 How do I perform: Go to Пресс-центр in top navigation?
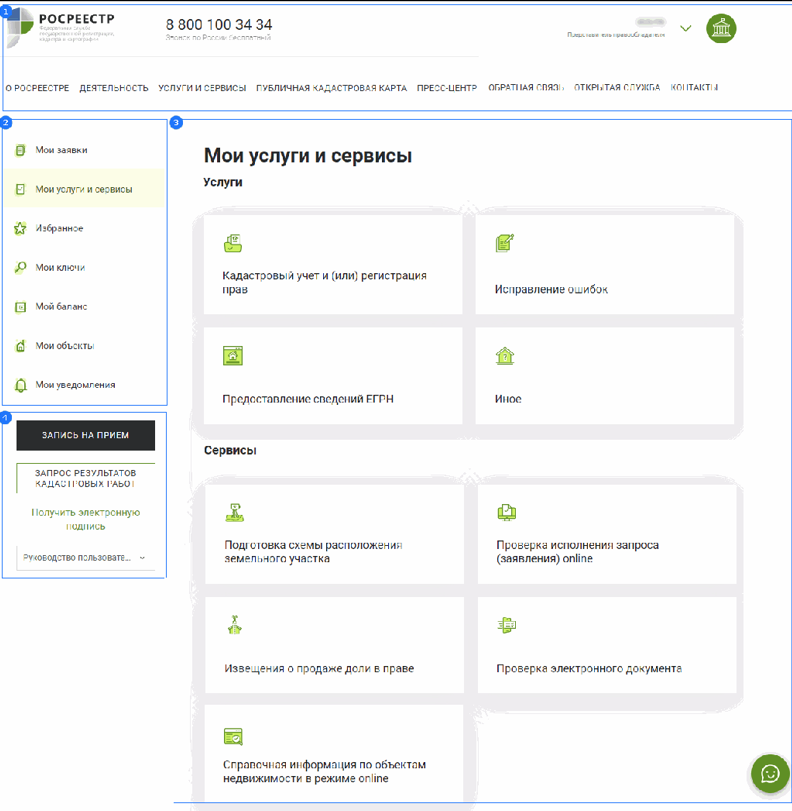(447, 88)
